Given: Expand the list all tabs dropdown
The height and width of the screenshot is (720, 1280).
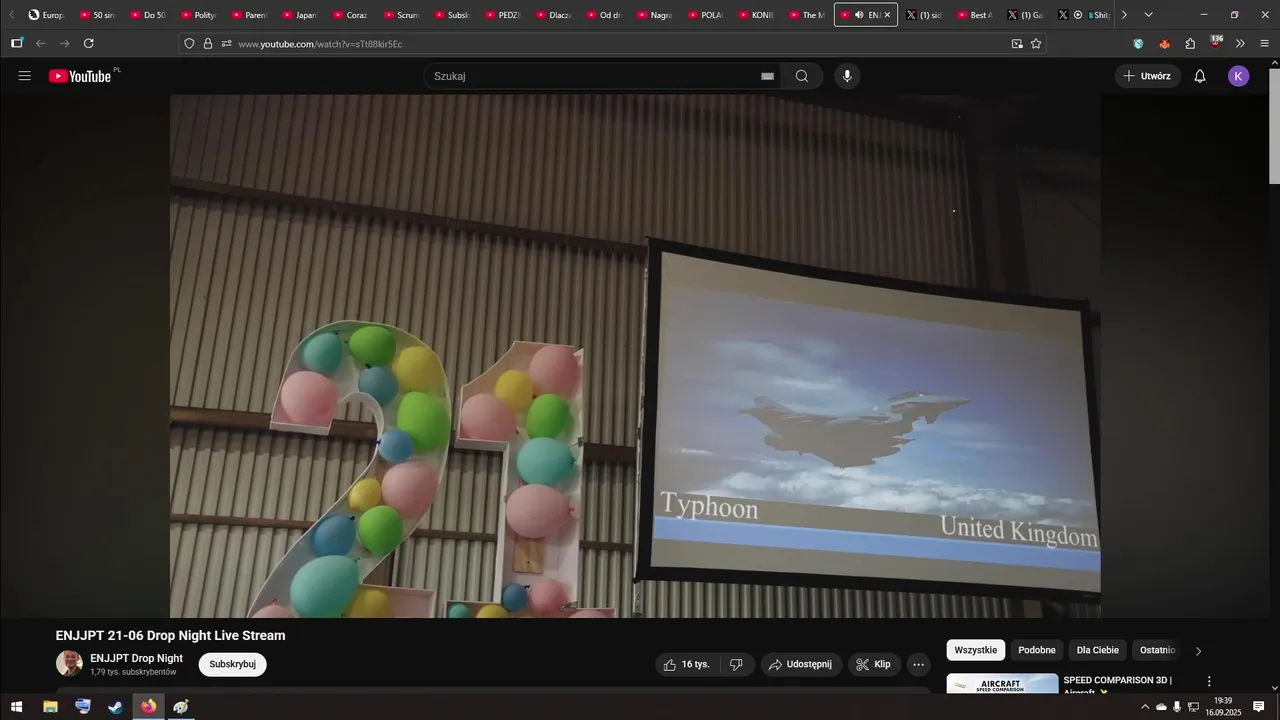Looking at the screenshot, I should click(1148, 15).
